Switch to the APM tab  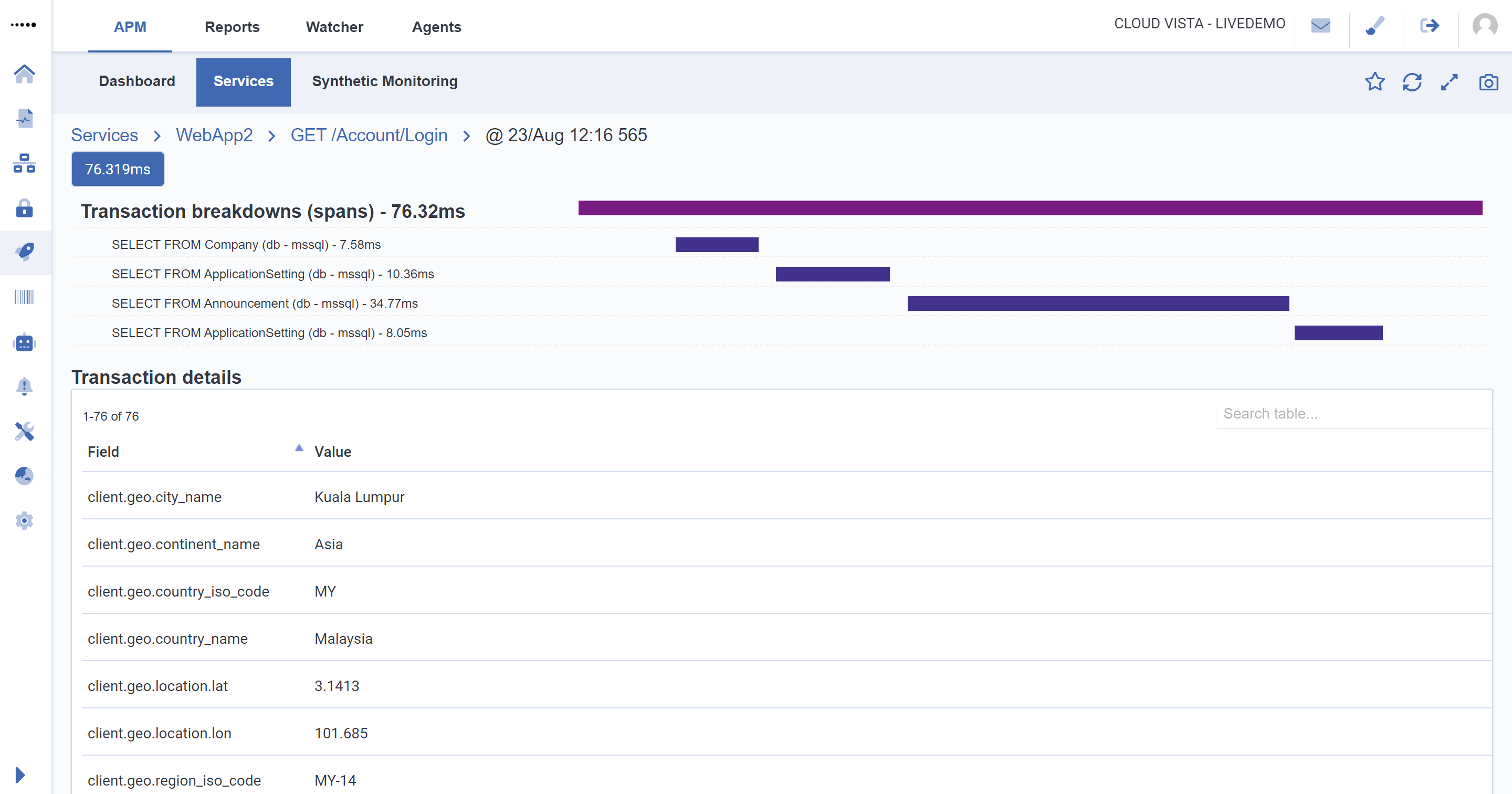[x=130, y=26]
